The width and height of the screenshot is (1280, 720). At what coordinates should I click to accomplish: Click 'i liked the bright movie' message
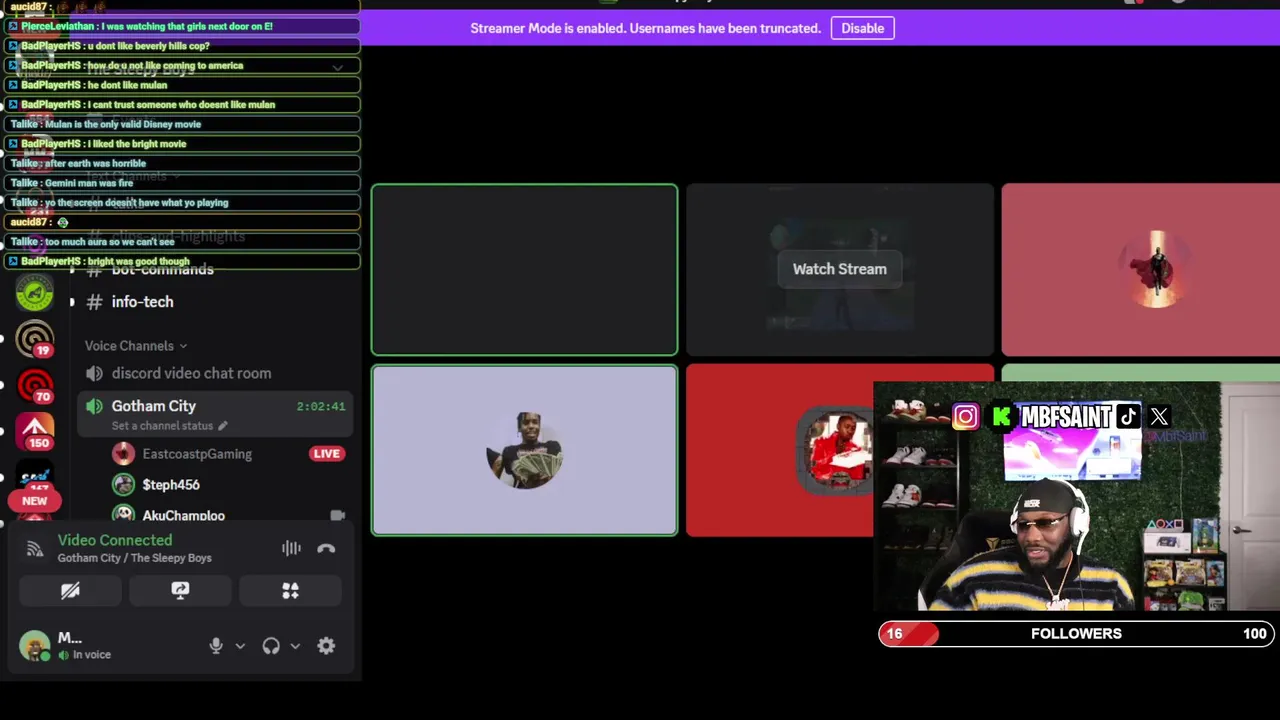point(181,144)
